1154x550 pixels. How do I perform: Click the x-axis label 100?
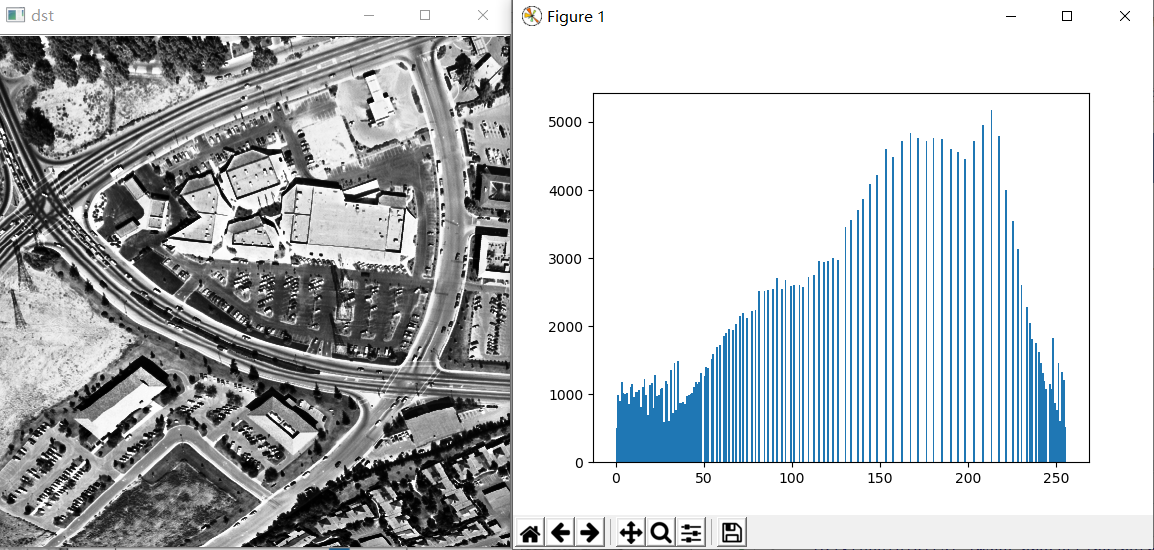(792, 477)
